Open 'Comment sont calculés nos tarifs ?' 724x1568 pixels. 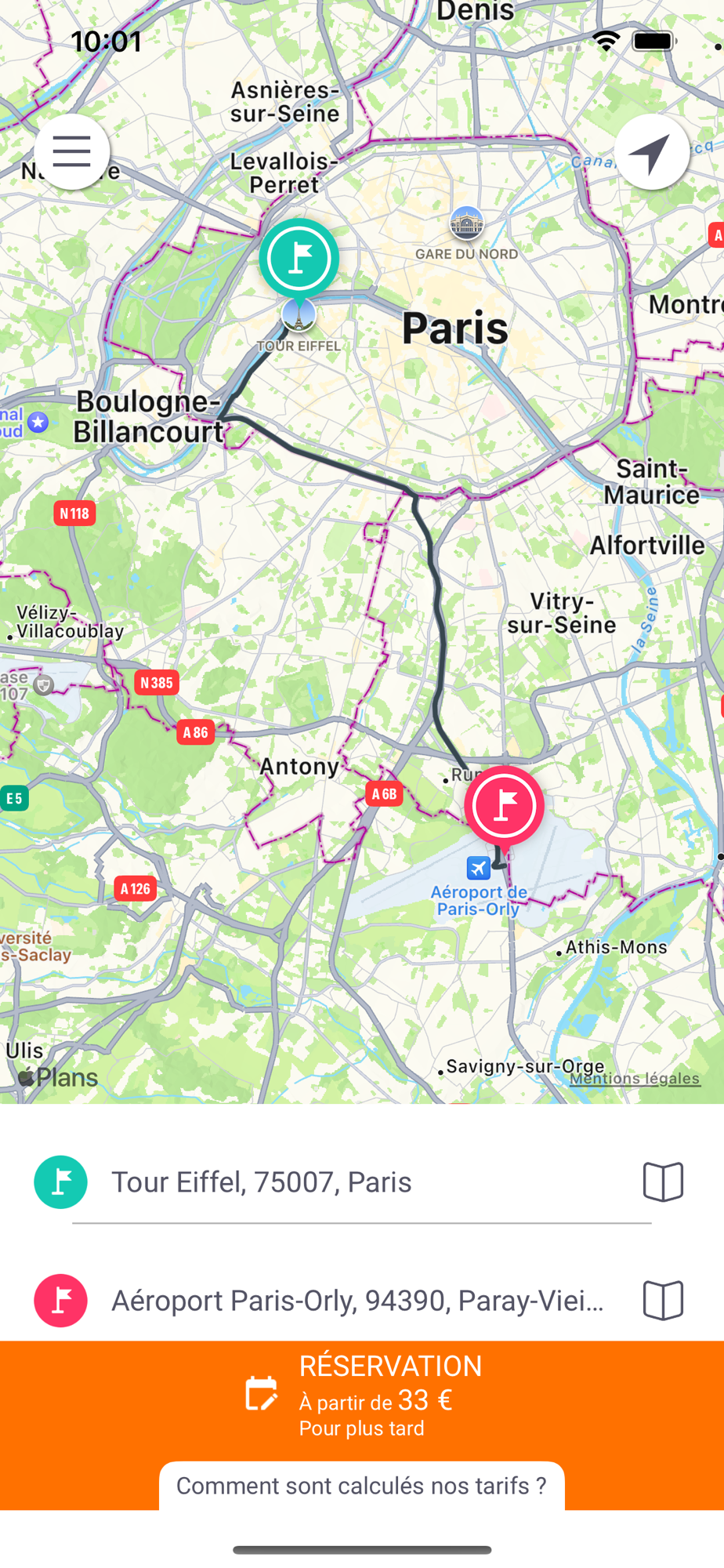click(x=361, y=1485)
